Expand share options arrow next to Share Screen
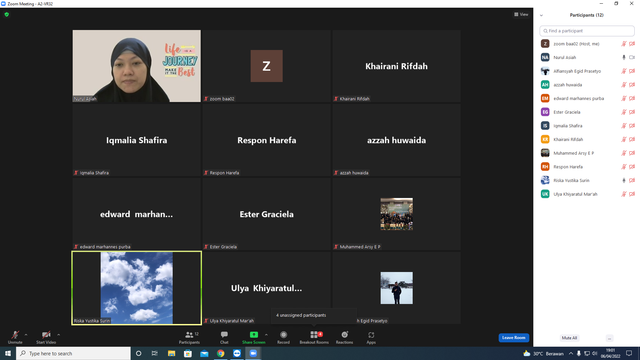This screenshot has width=640, height=360. point(267,335)
